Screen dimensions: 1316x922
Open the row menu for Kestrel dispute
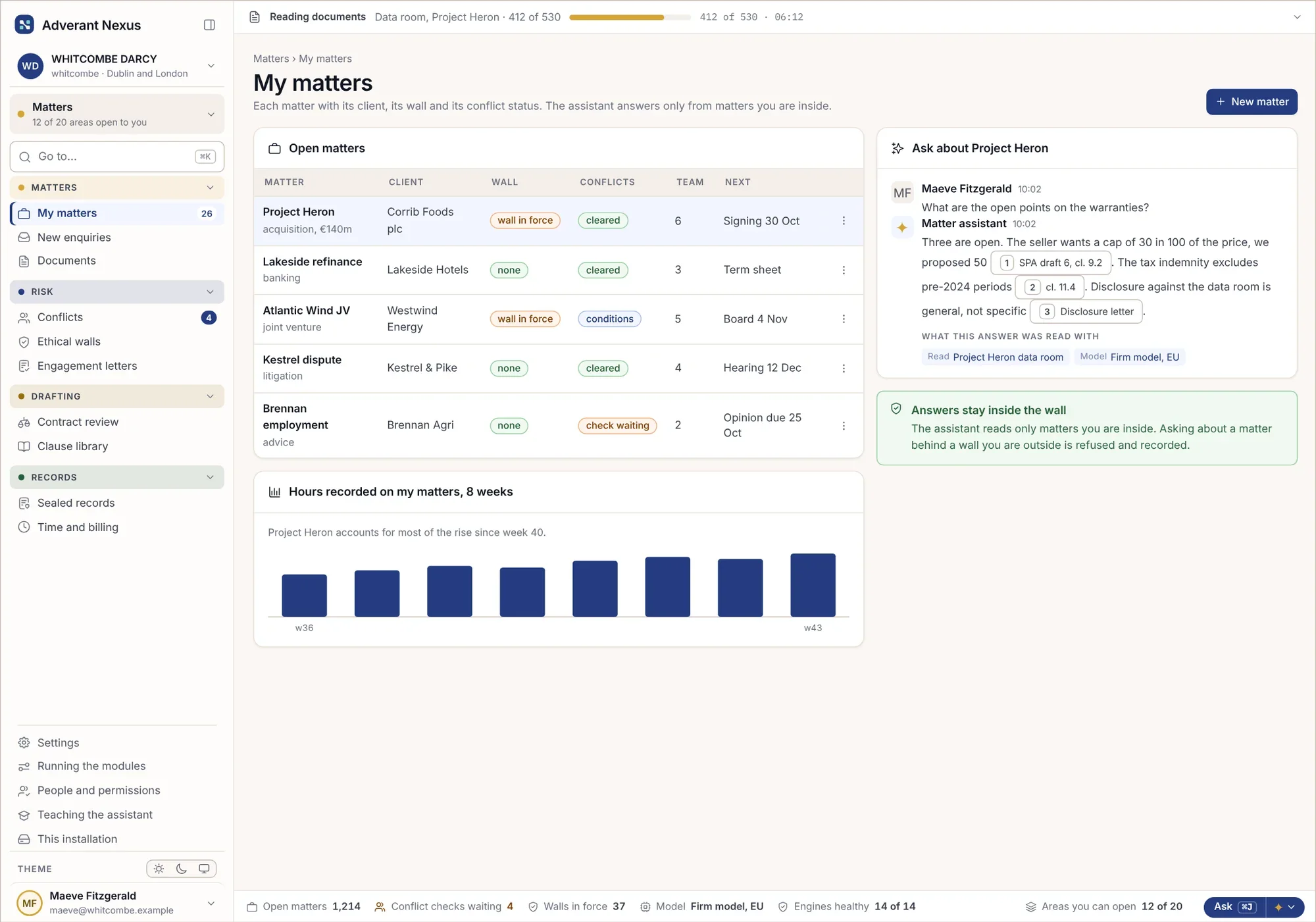pos(844,368)
